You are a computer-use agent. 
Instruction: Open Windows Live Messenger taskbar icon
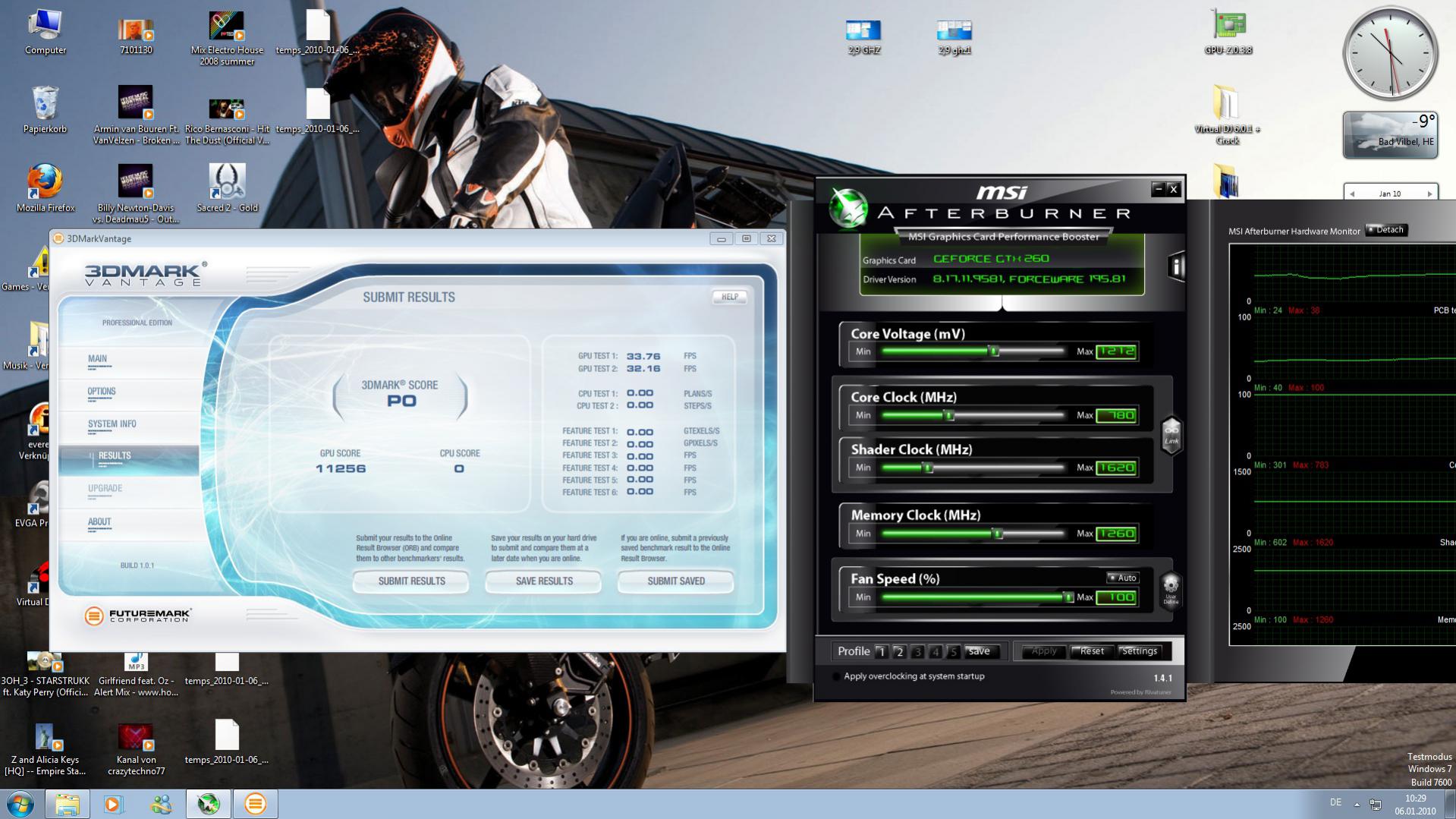(161, 804)
